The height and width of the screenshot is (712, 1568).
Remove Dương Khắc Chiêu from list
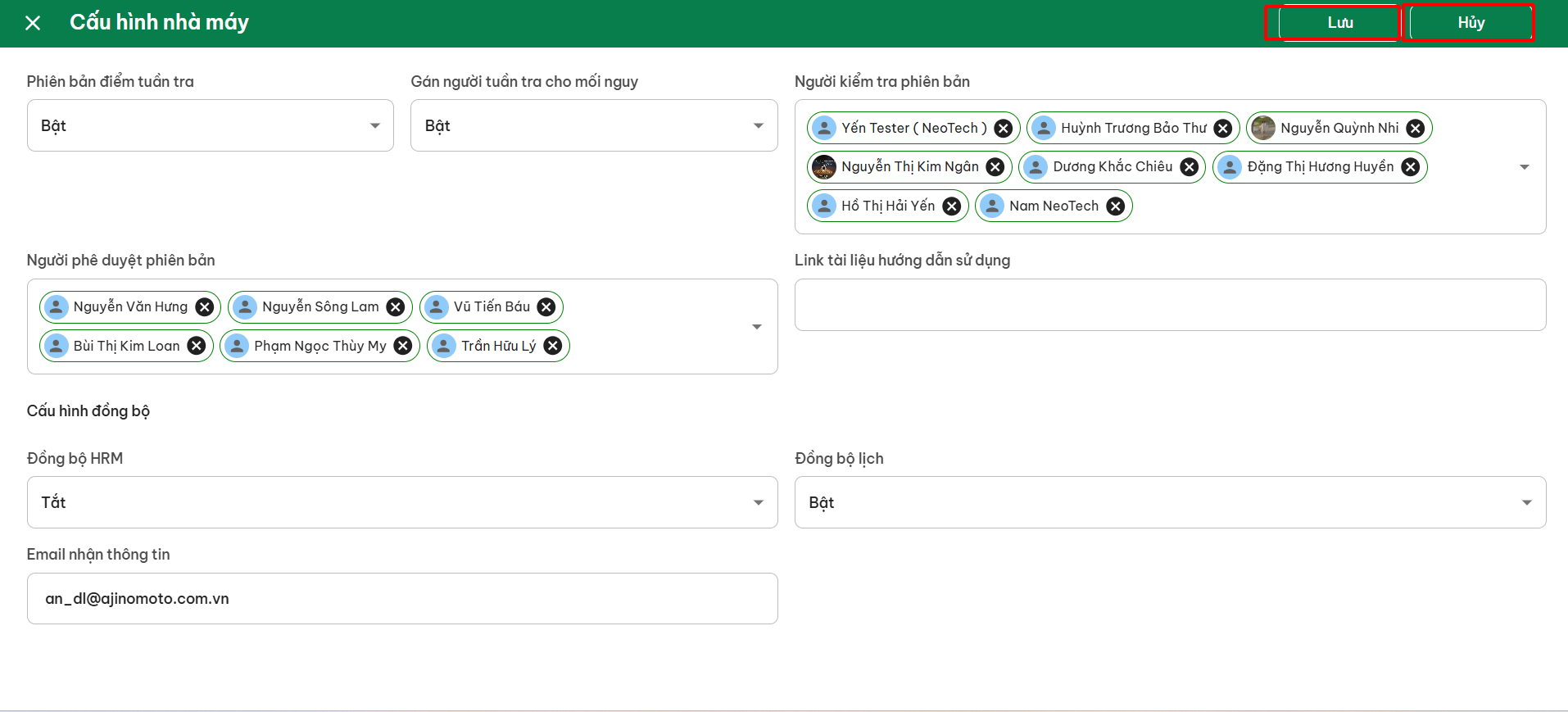click(1189, 167)
